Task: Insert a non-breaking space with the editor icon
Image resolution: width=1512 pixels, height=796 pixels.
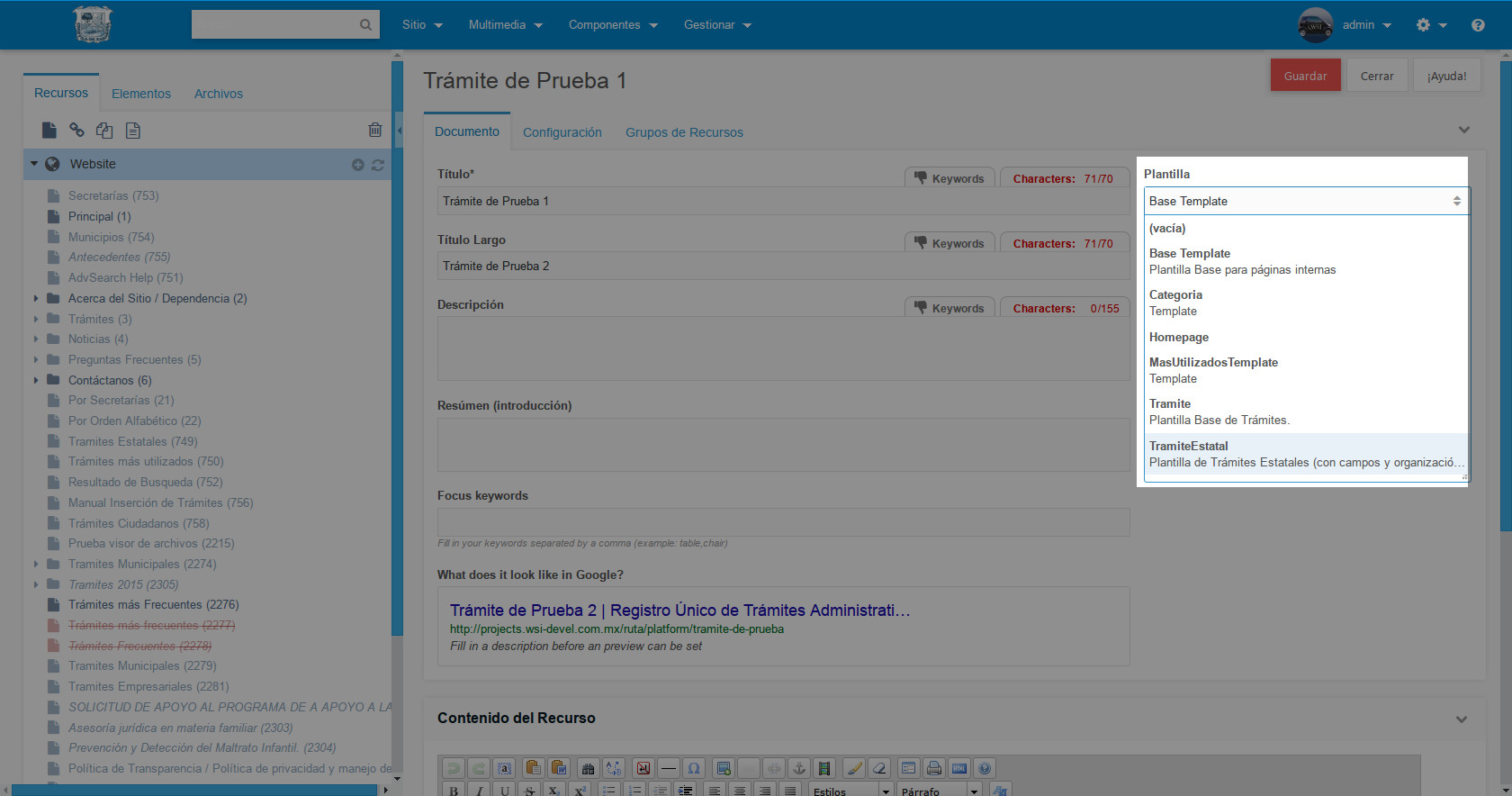Action: [x=643, y=768]
